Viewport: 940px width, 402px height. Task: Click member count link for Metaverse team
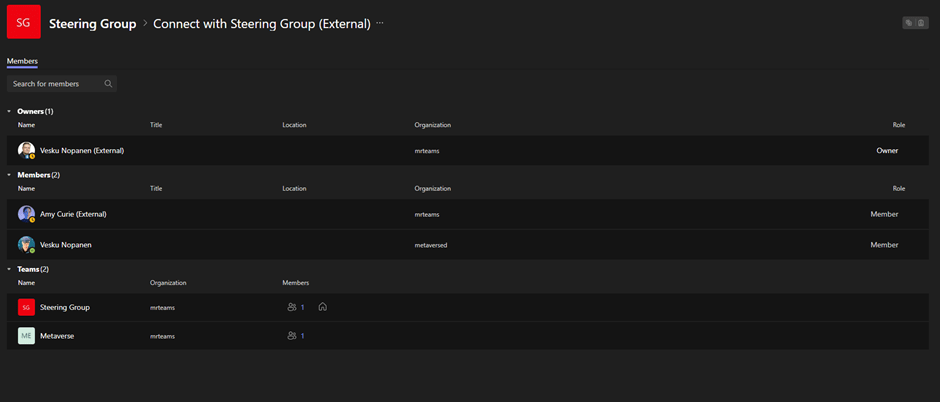[302, 336]
